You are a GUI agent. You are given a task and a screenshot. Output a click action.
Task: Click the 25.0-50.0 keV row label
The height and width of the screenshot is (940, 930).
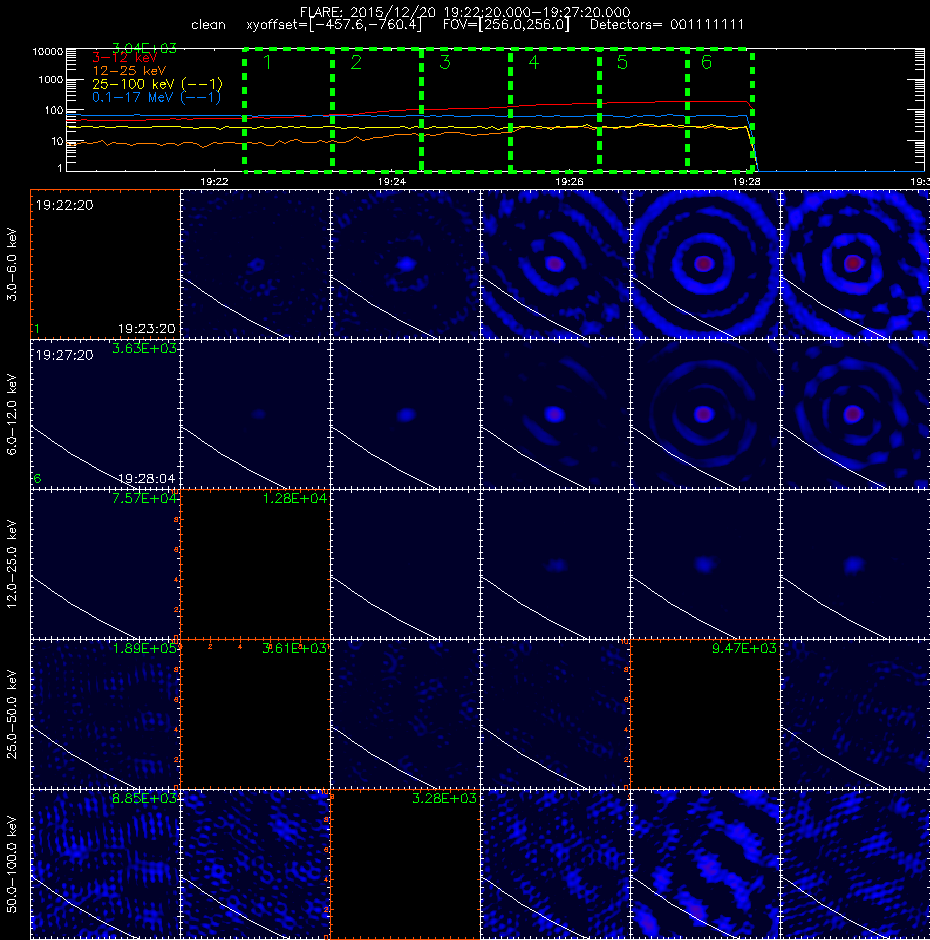point(11,714)
